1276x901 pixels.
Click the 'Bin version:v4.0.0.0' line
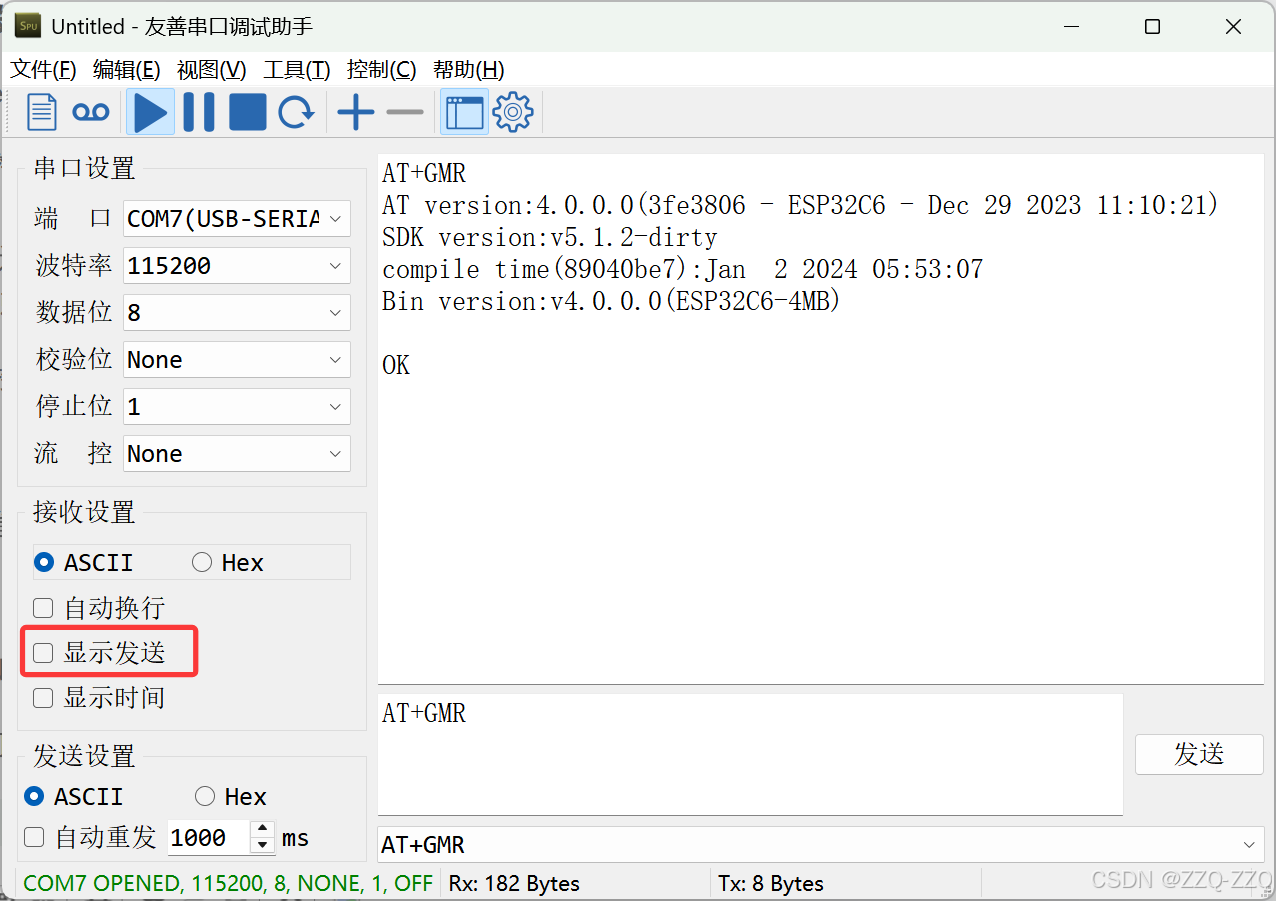[611, 302]
